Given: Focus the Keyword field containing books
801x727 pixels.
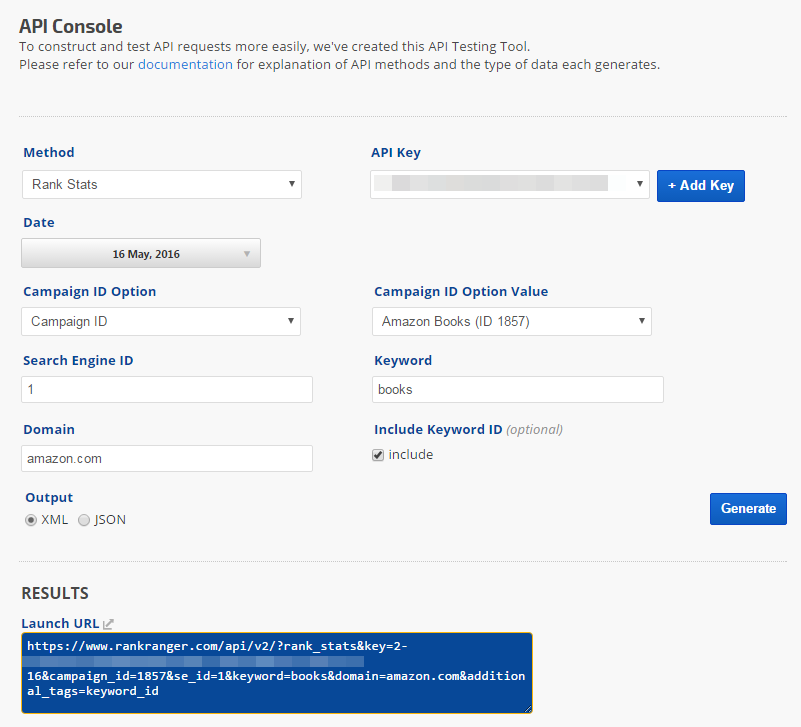Looking at the screenshot, I should 518,389.
